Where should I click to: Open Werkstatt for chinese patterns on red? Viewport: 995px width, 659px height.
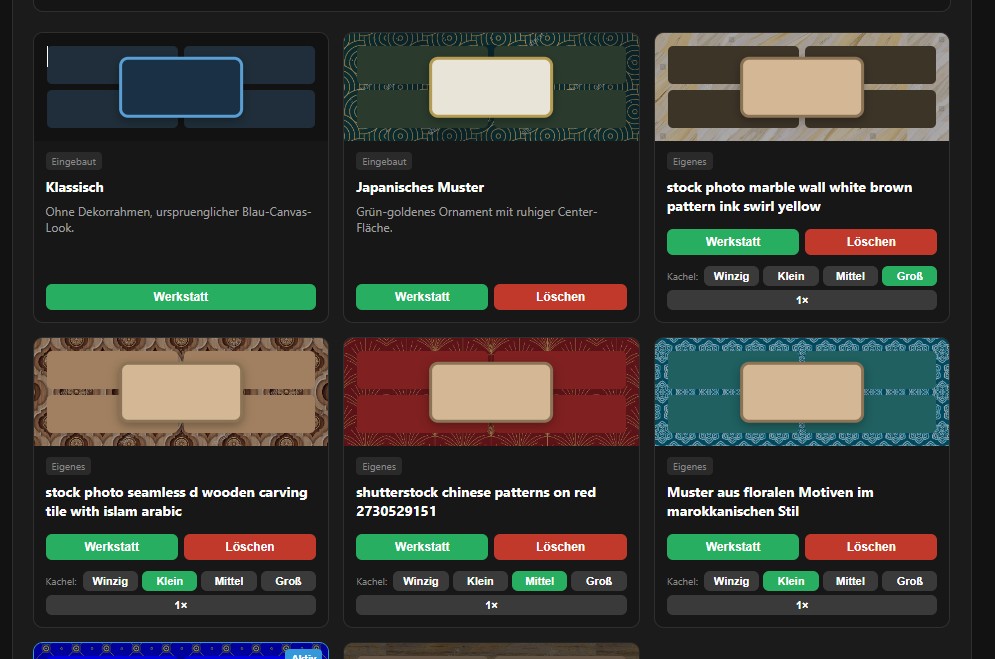pos(422,547)
